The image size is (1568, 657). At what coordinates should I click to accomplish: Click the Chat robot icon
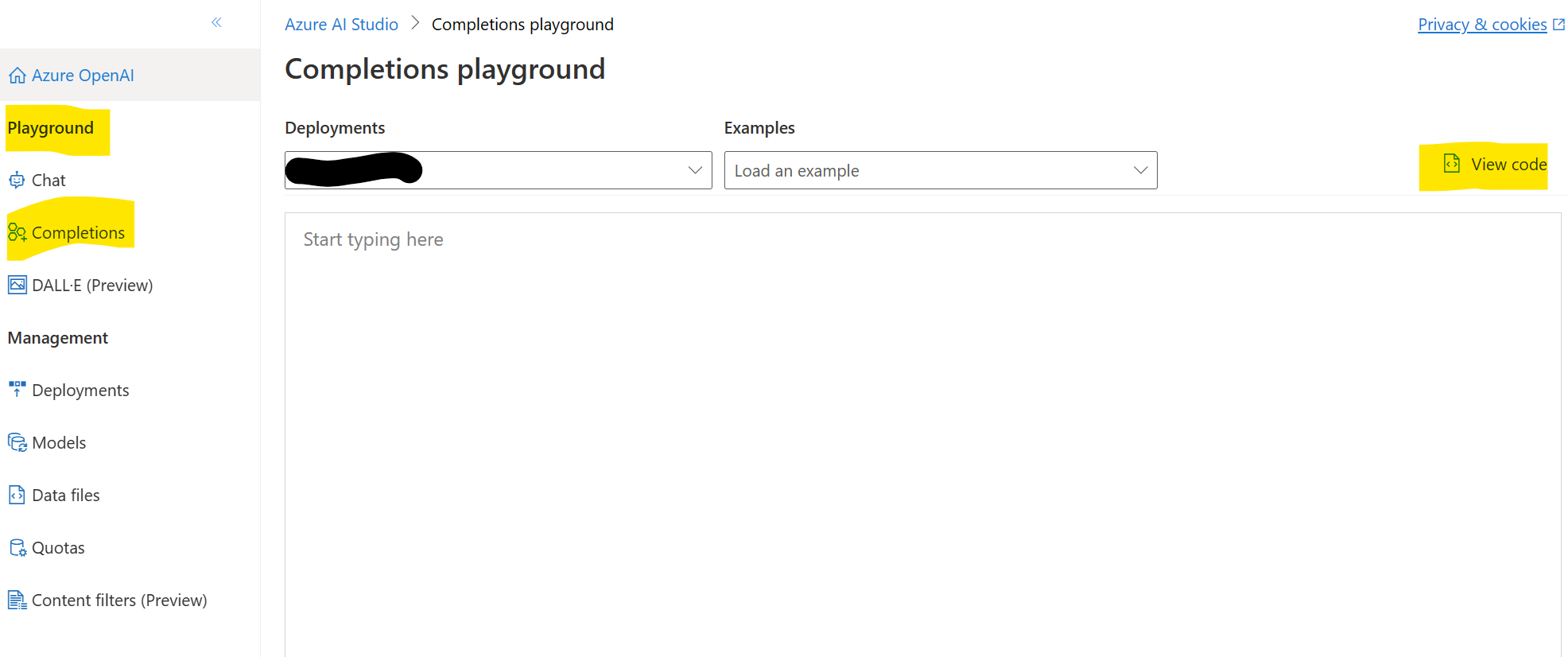coord(17,181)
